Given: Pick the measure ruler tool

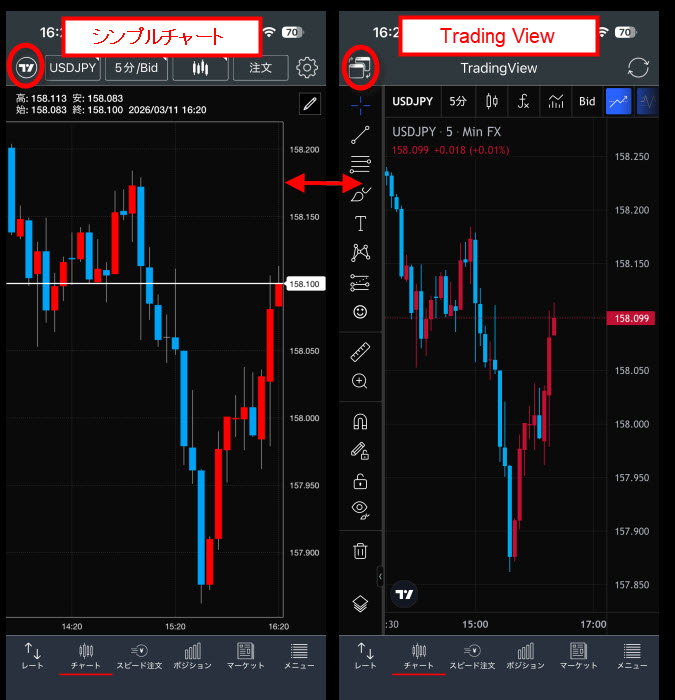Looking at the screenshot, I should point(360,351).
